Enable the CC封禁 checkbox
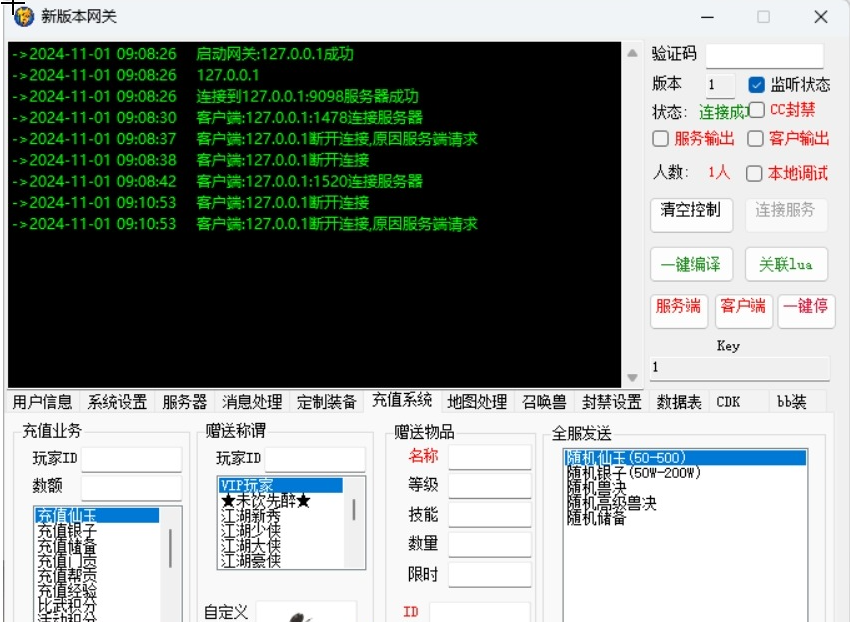 [757, 110]
